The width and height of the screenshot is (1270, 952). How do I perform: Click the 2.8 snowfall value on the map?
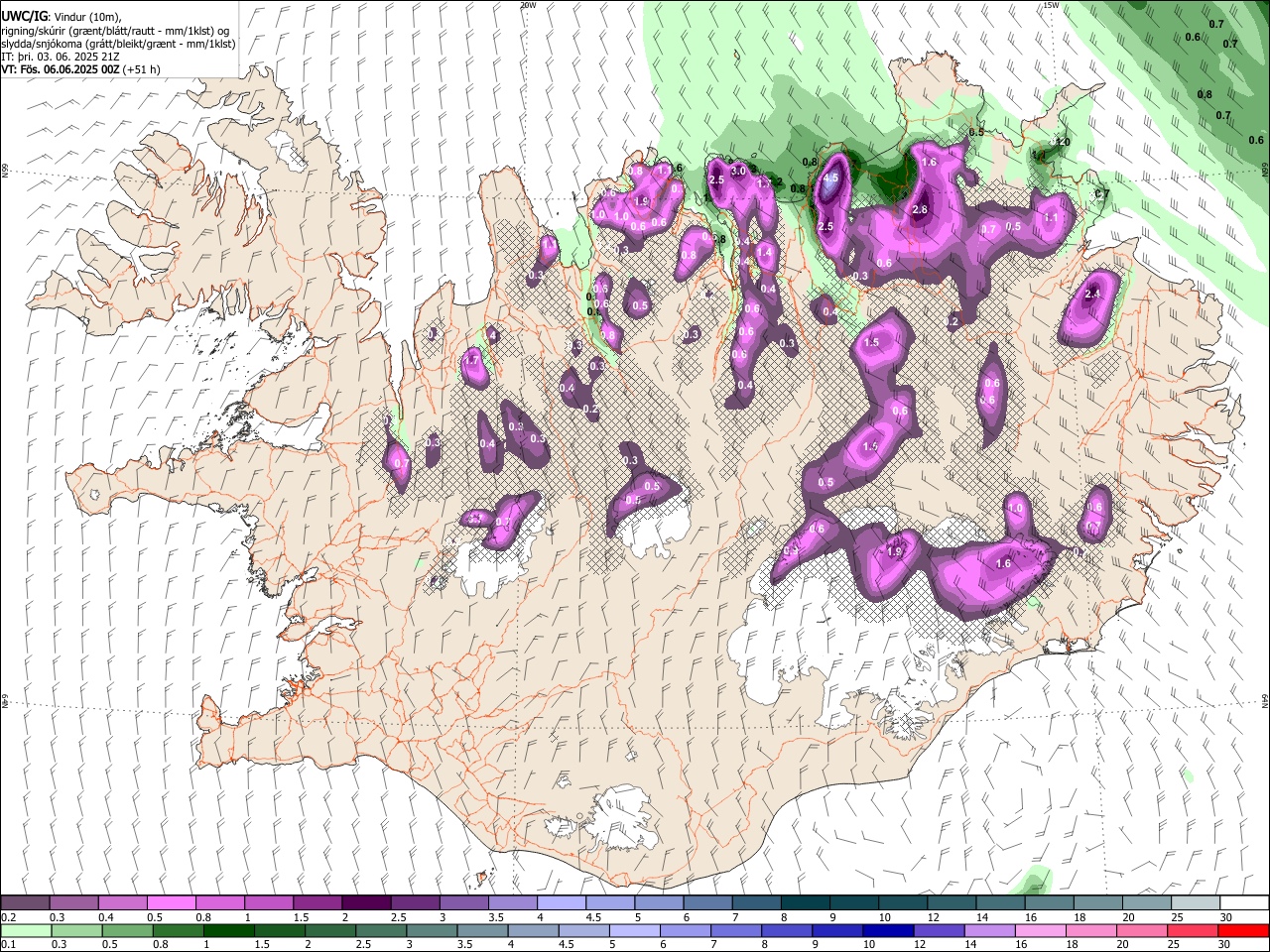[x=920, y=209]
